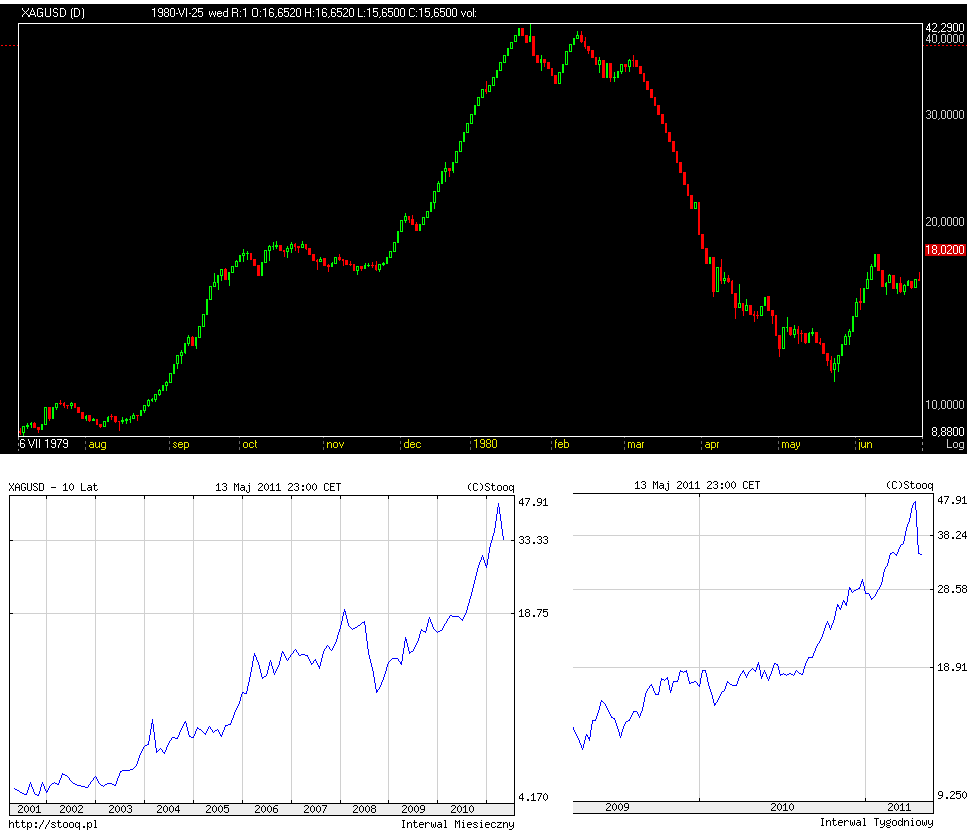
Task: Click the 42,2900 top price label
Action: (x=945, y=28)
